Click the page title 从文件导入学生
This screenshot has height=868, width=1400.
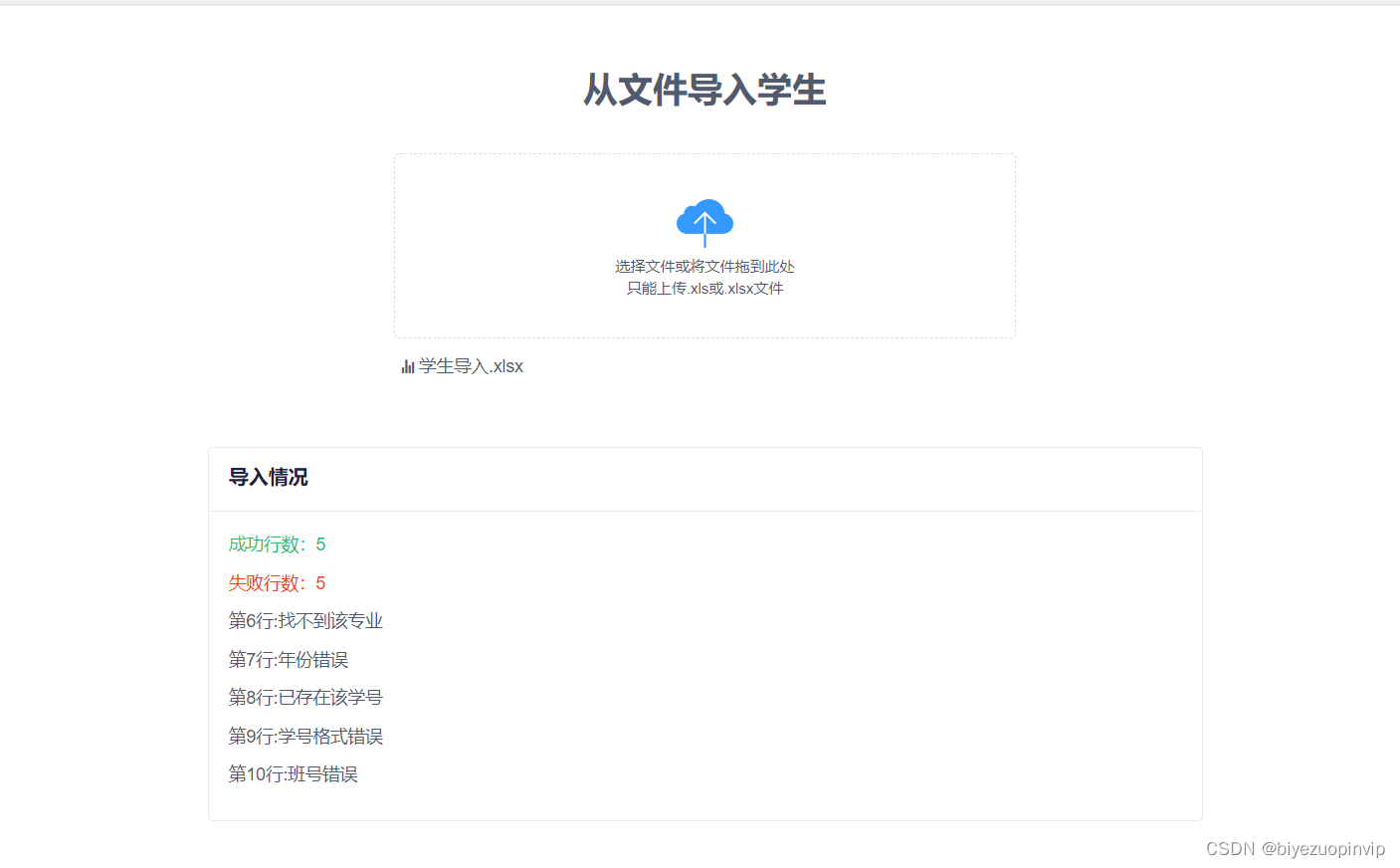704,90
